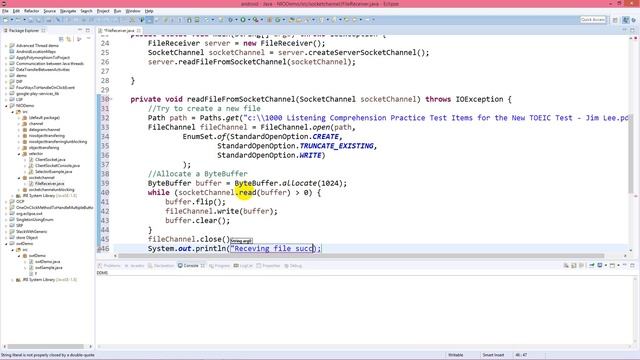Toggle Link with Editor in Package Explorer
The height and width of the screenshot is (360, 640).
pyautogui.click(x=69, y=39)
